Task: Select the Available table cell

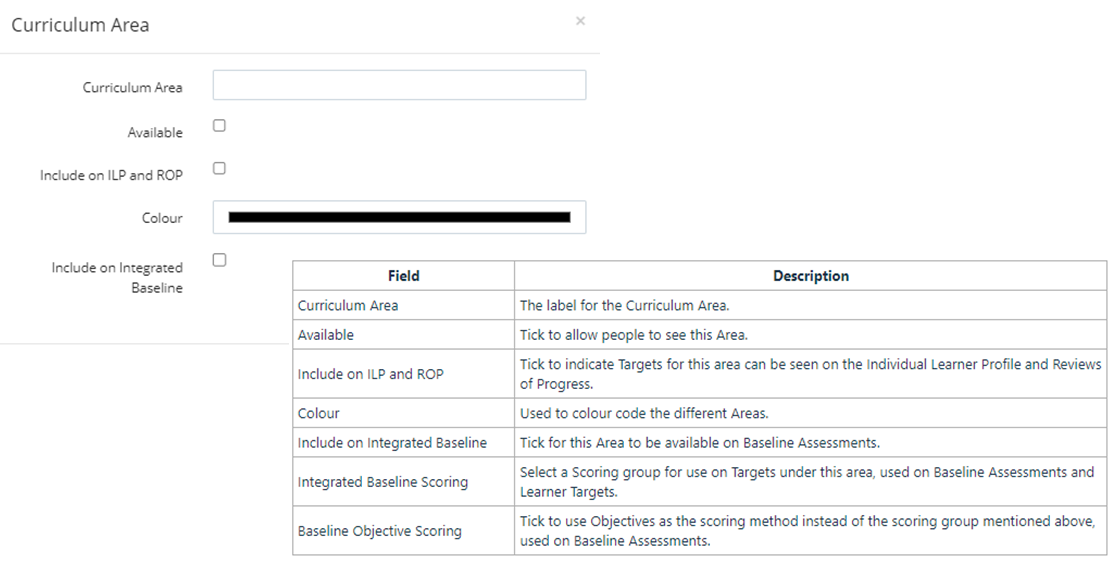Action: pyautogui.click(x=404, y=334)
